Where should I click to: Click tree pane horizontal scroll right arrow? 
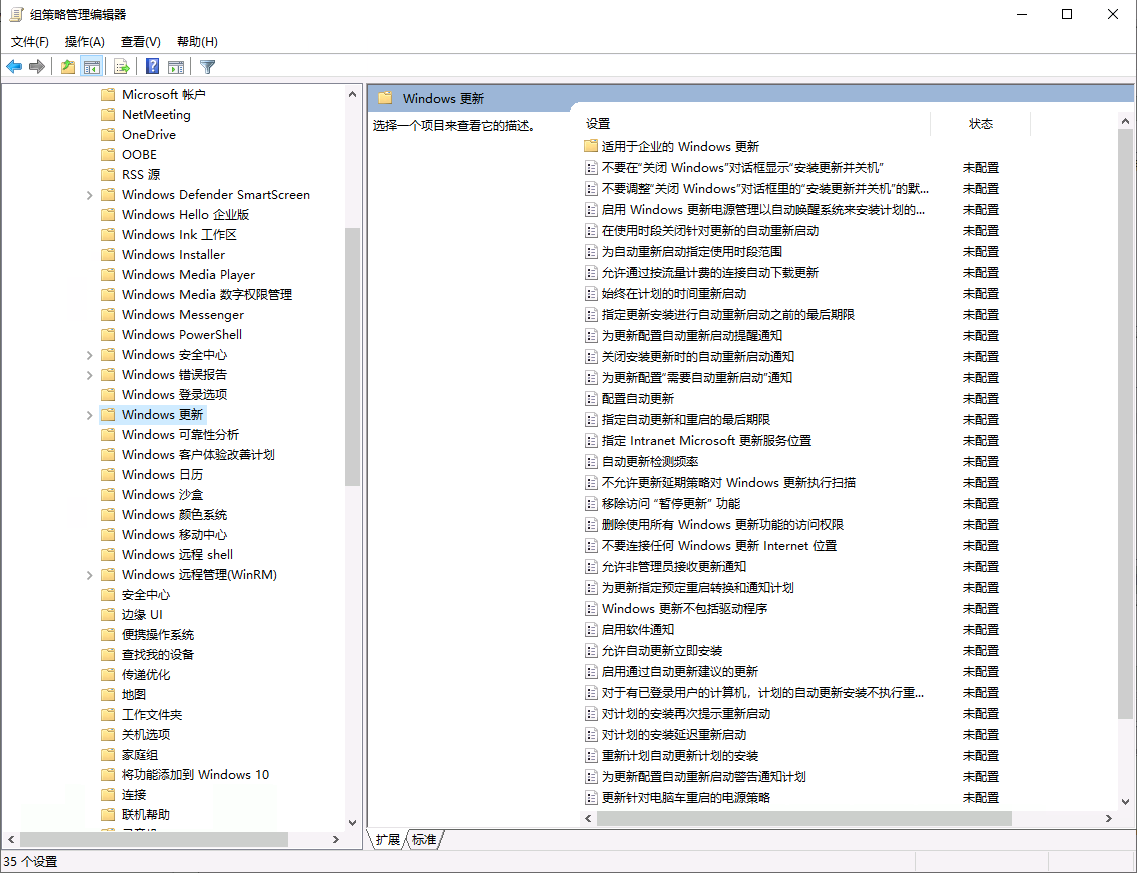pos(336,840)
